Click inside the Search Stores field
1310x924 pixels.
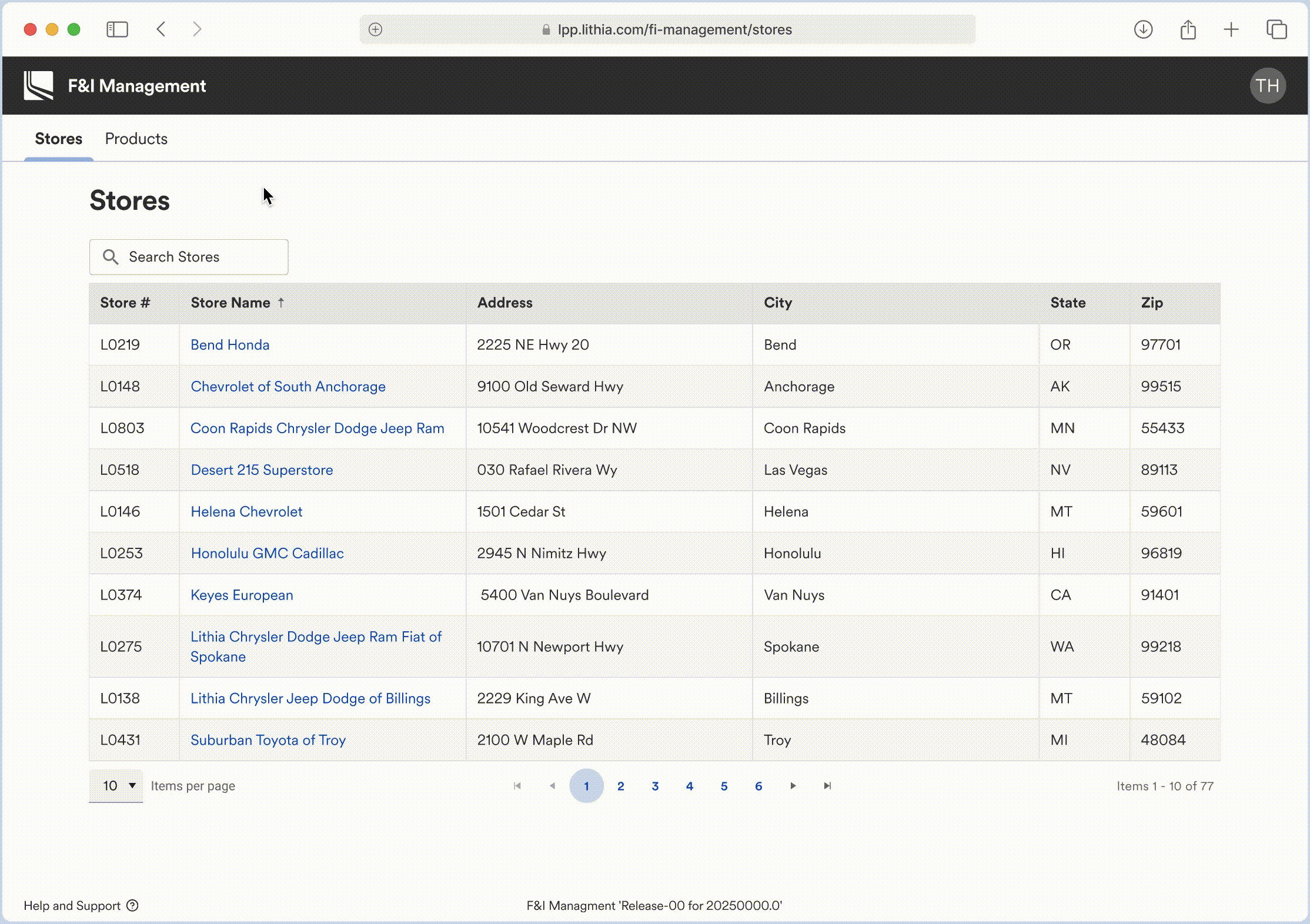click(188, 257)
